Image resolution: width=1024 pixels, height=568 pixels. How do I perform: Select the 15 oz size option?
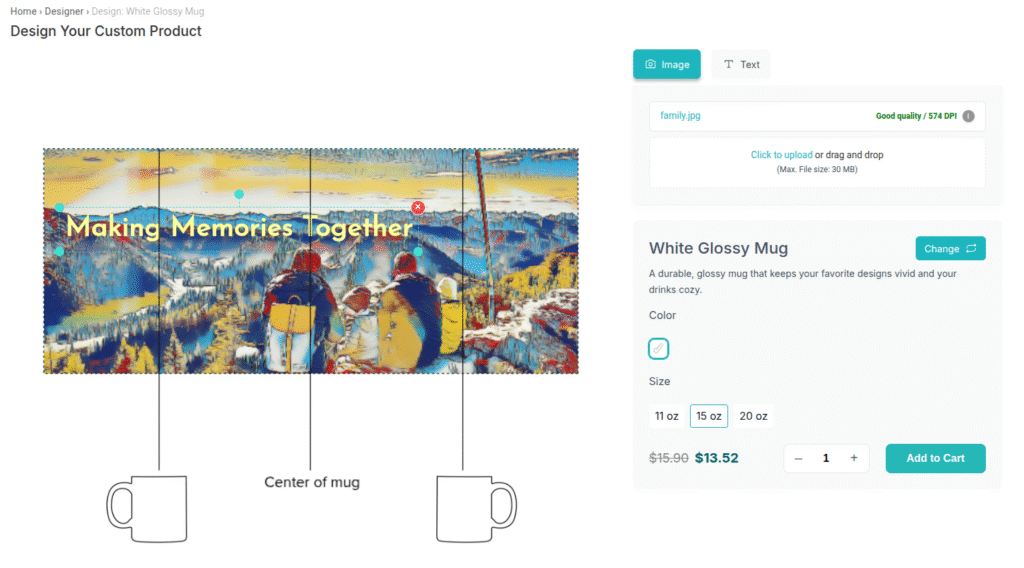point(708,416)
